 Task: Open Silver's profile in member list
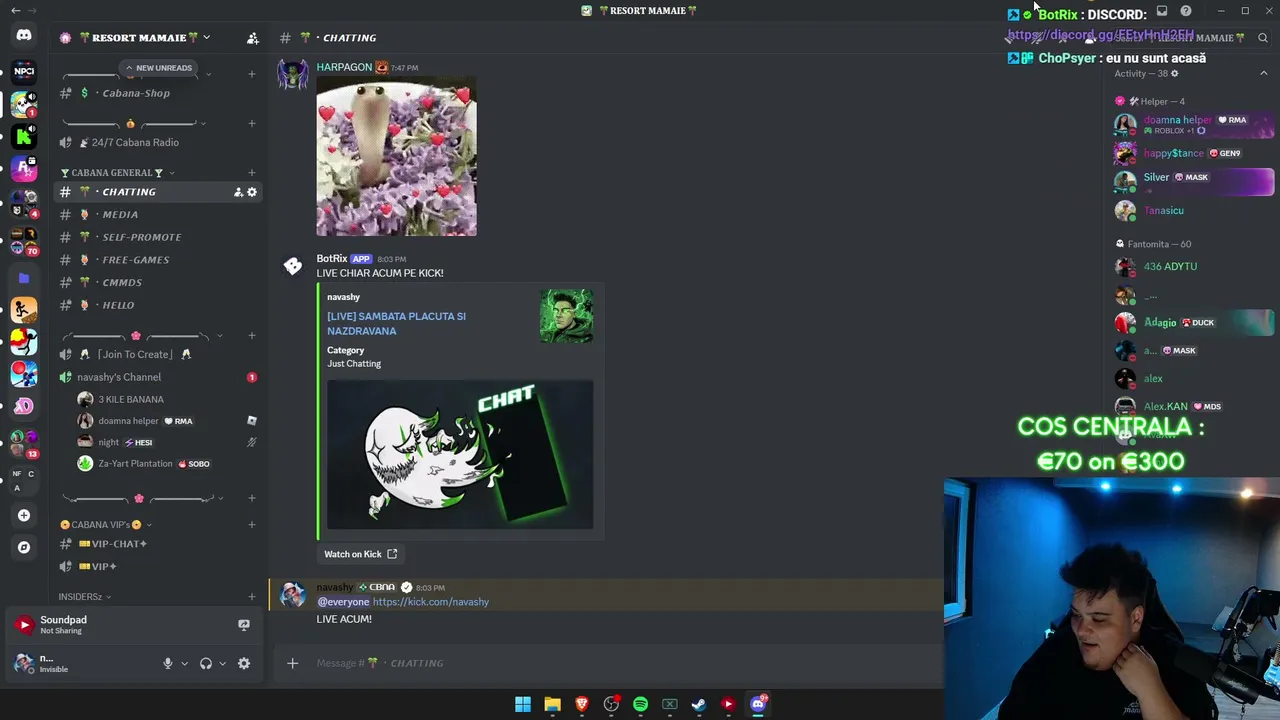point(1194,182)
